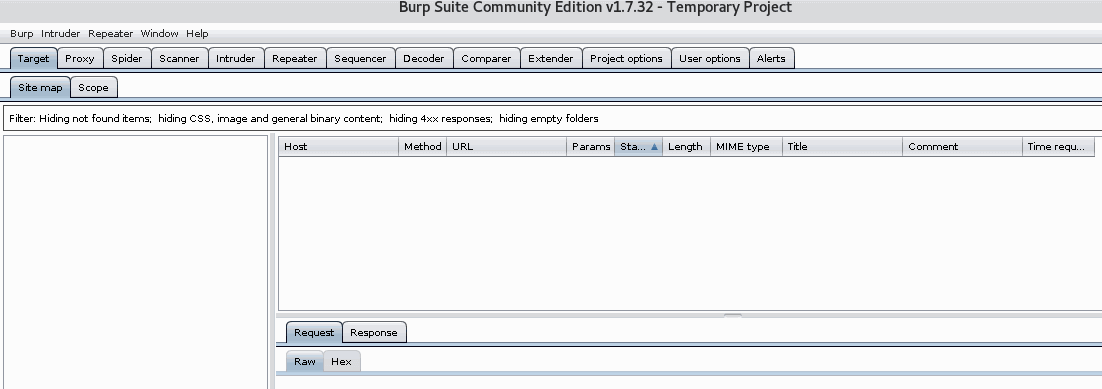
Task: Open the Burp menu
Action: pos(21,33)
